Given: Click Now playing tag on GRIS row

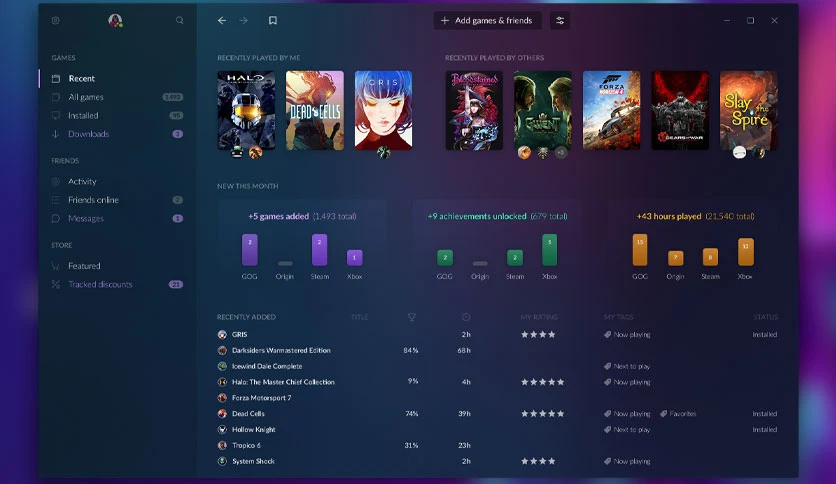Looking at the screenshot, I should tap(627, 334).
